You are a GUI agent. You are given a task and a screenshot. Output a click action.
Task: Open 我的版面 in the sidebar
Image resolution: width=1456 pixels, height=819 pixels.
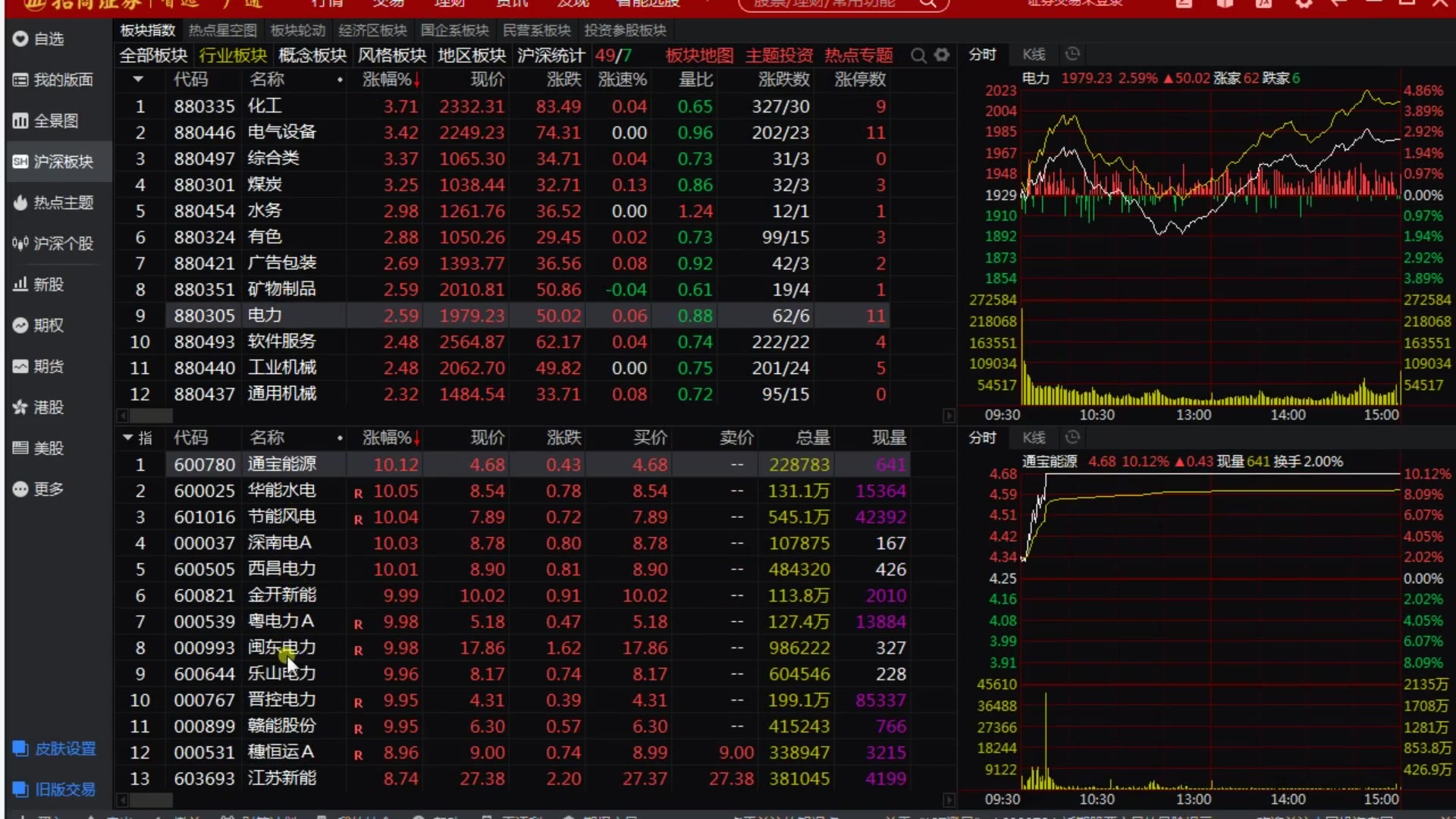[53, 80]
